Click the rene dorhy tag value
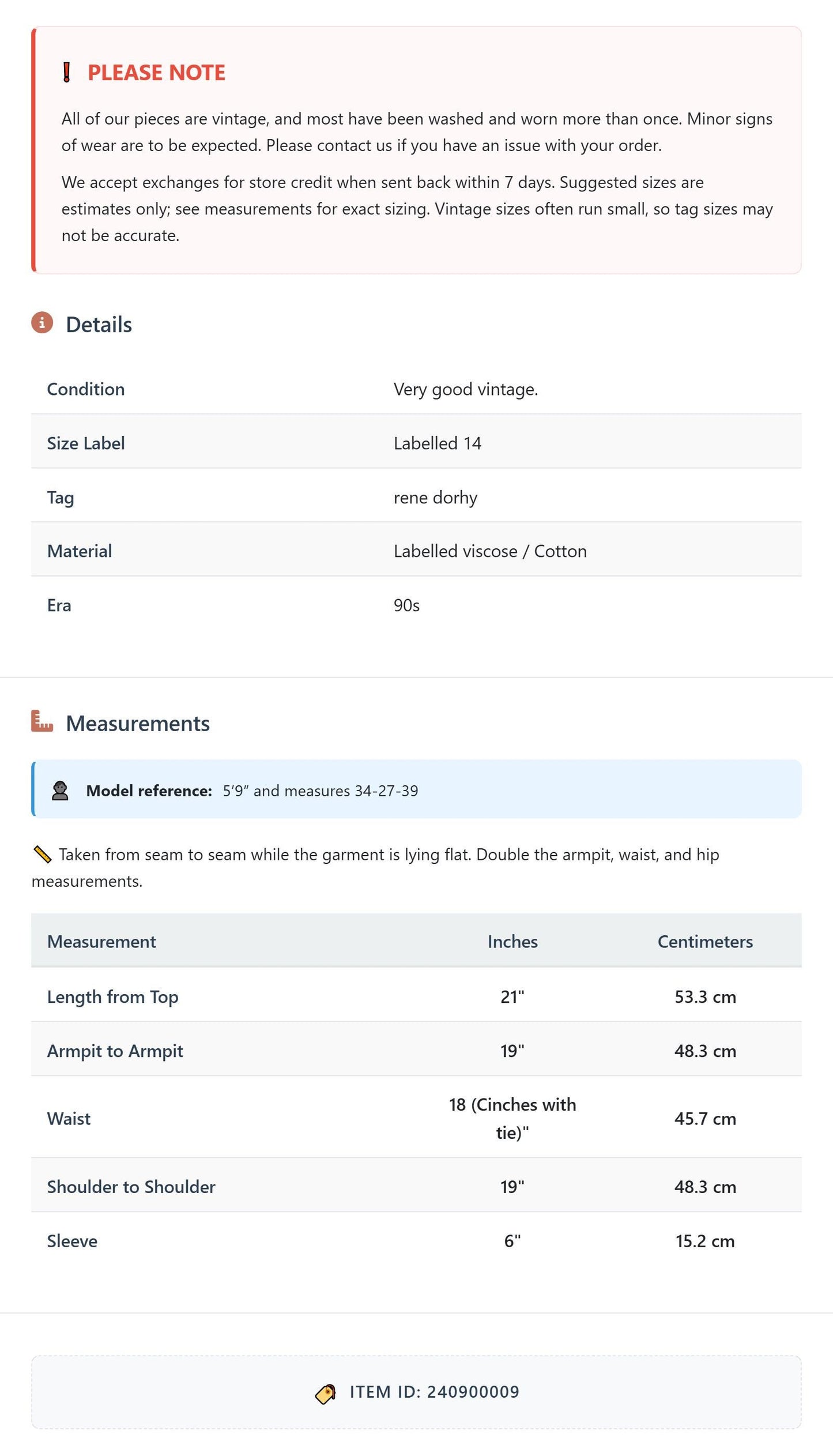 click(x=435, y=498)
